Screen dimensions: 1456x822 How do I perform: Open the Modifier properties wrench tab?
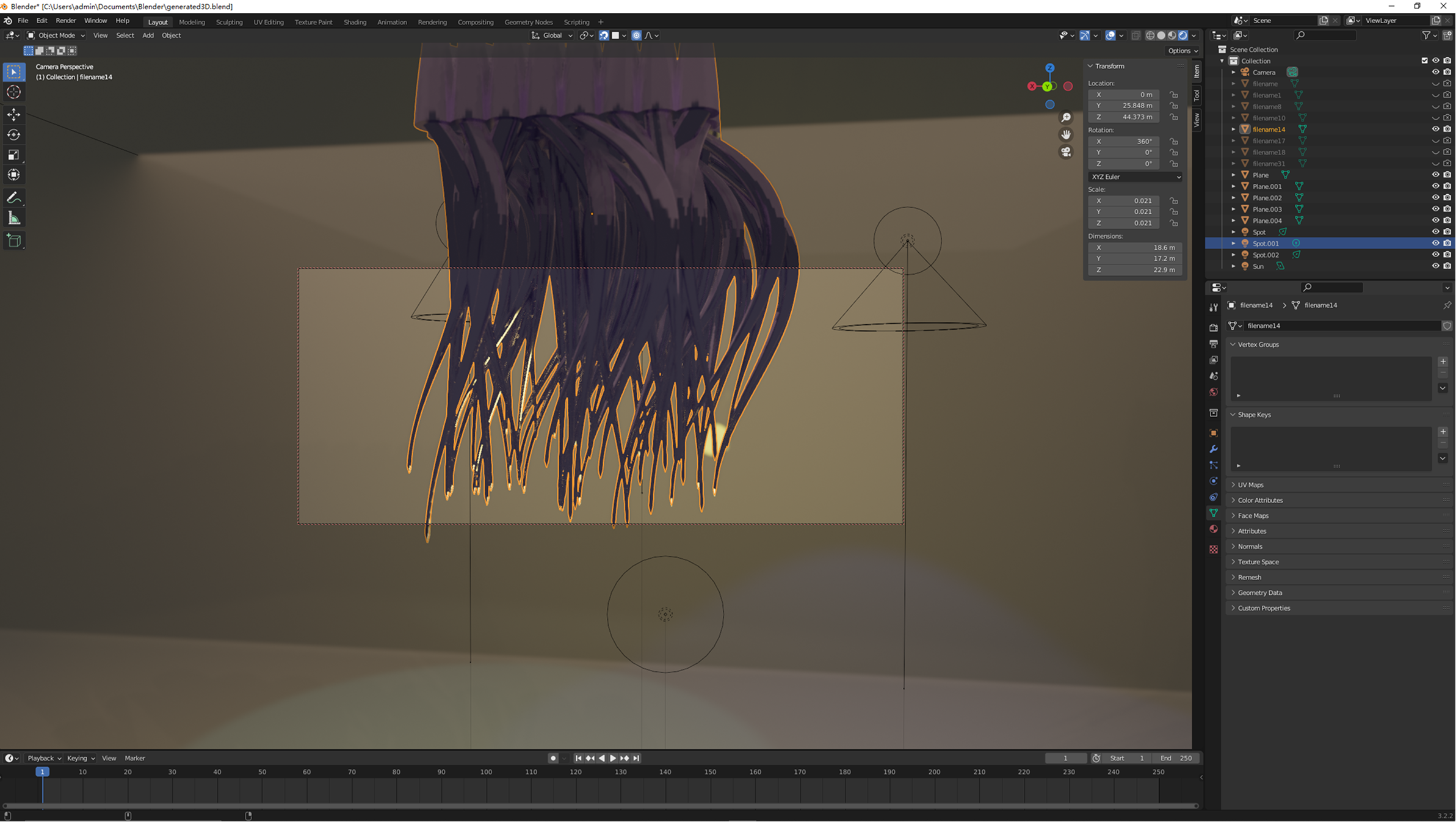tap(1214, 449)
